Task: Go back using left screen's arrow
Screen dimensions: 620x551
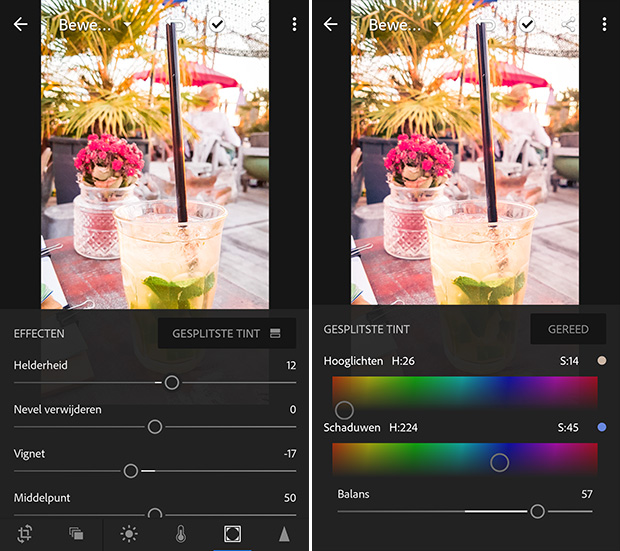Action: click(x=21, y=25)
